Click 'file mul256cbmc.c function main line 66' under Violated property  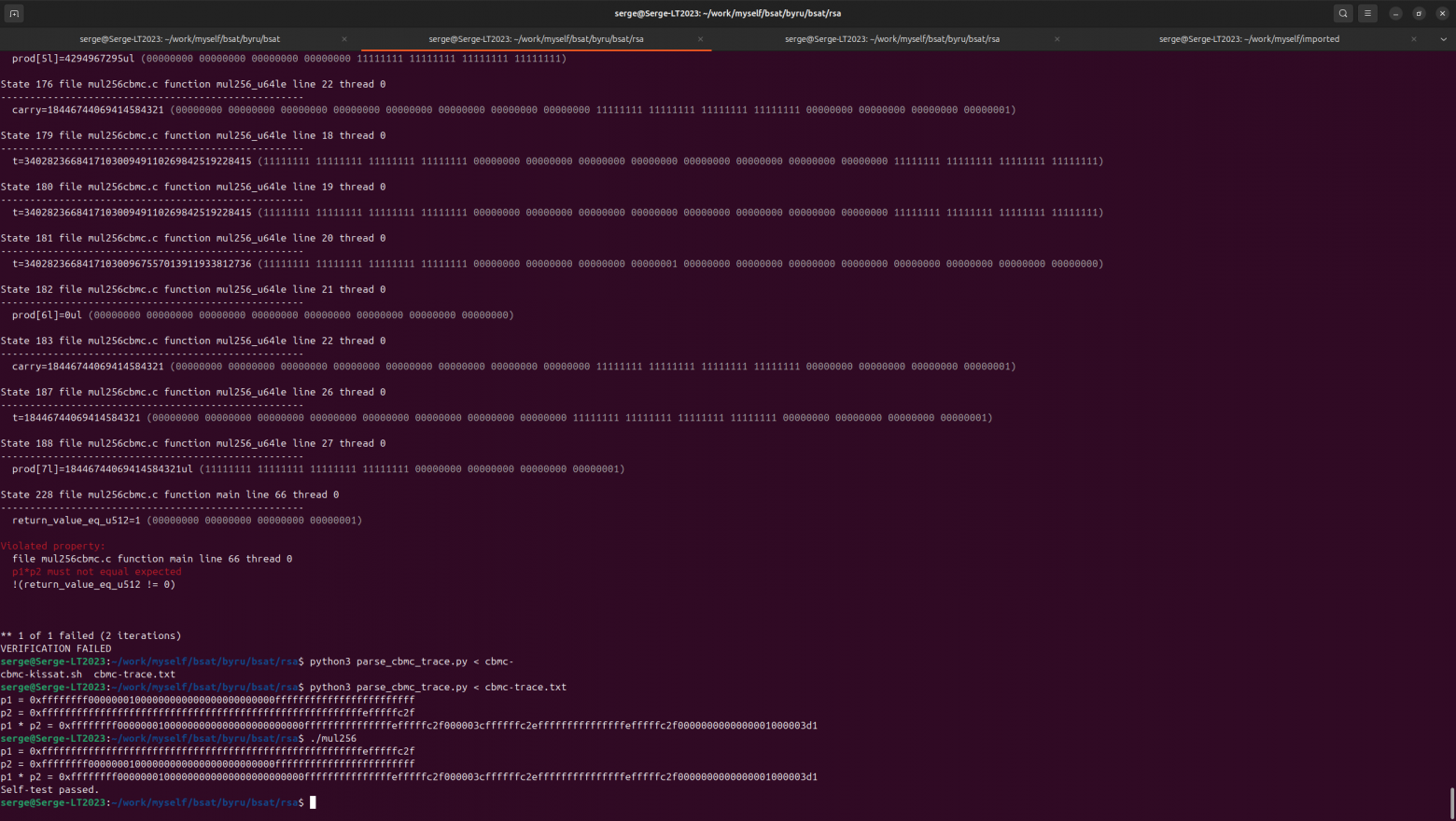[x=152, y=559]
